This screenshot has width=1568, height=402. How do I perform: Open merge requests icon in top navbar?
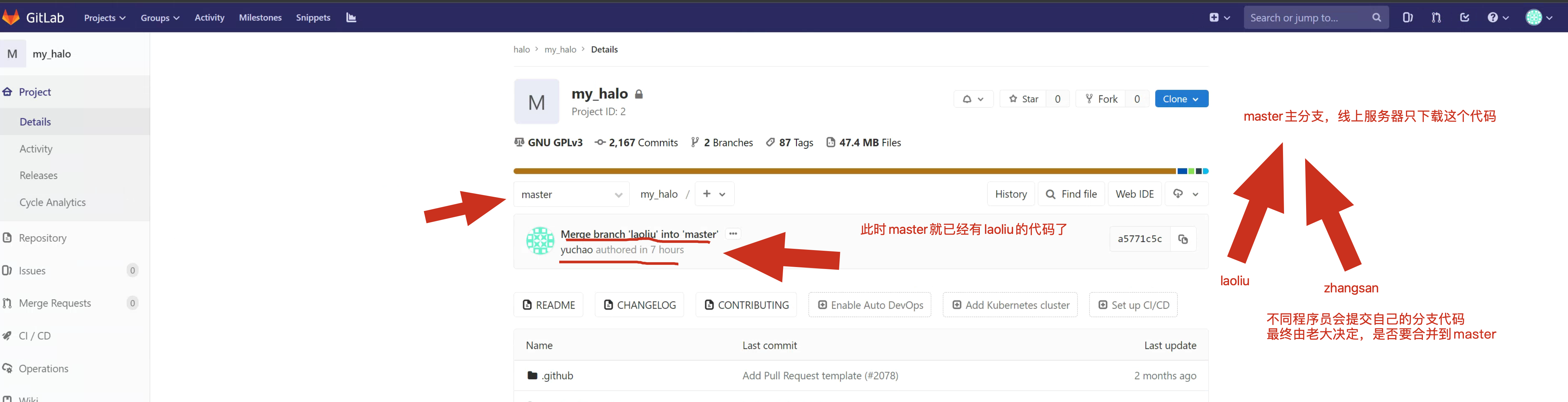point(1436,18)
